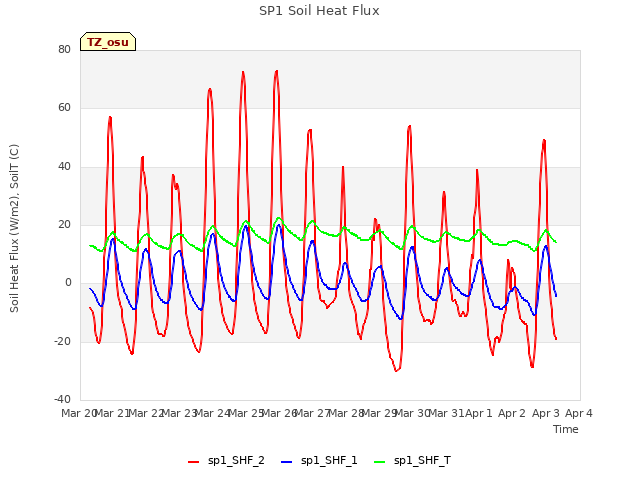The height and width of the screenshot is (480, 640).
Task: Toggle the sp1_SHF_T legend entry
Action: (x=412, y=460)
